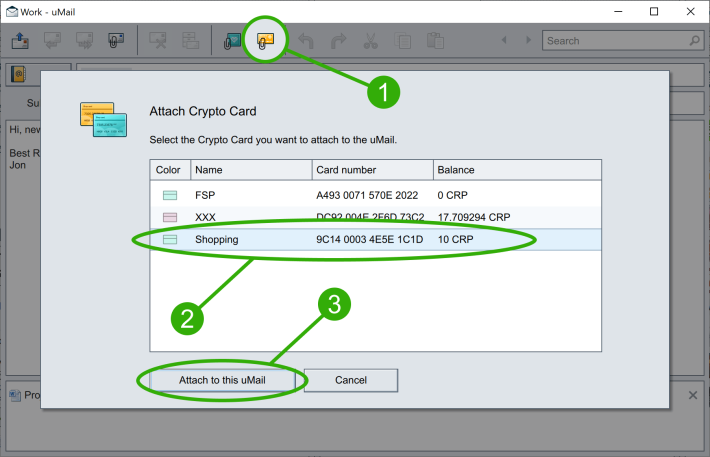The height and width of the screenshot is (457, 710).
Task: Click the attach crypto card toolbar icon
Action: (x=265, y=41)
